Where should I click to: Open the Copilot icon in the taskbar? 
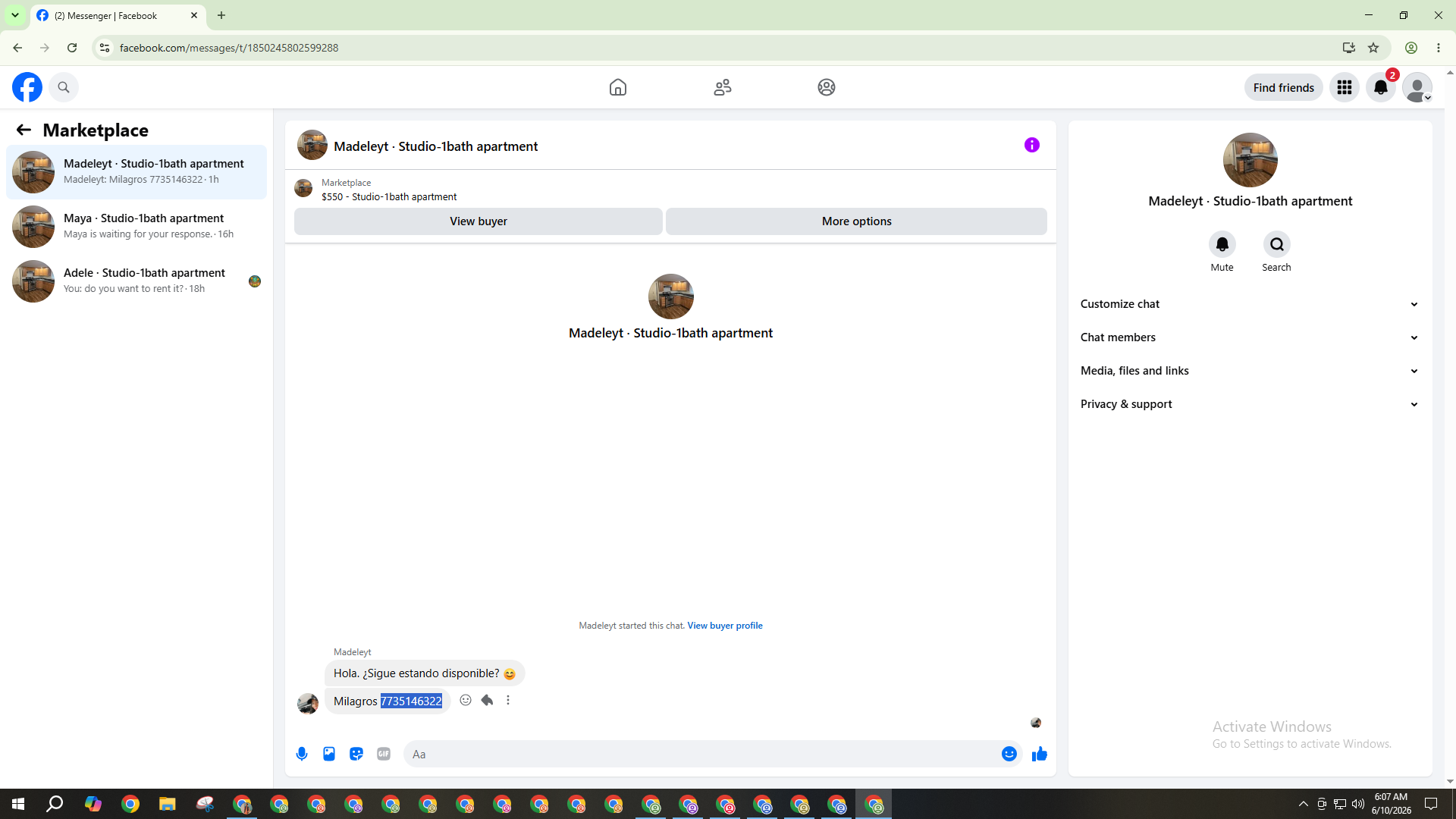pos(93,804)
